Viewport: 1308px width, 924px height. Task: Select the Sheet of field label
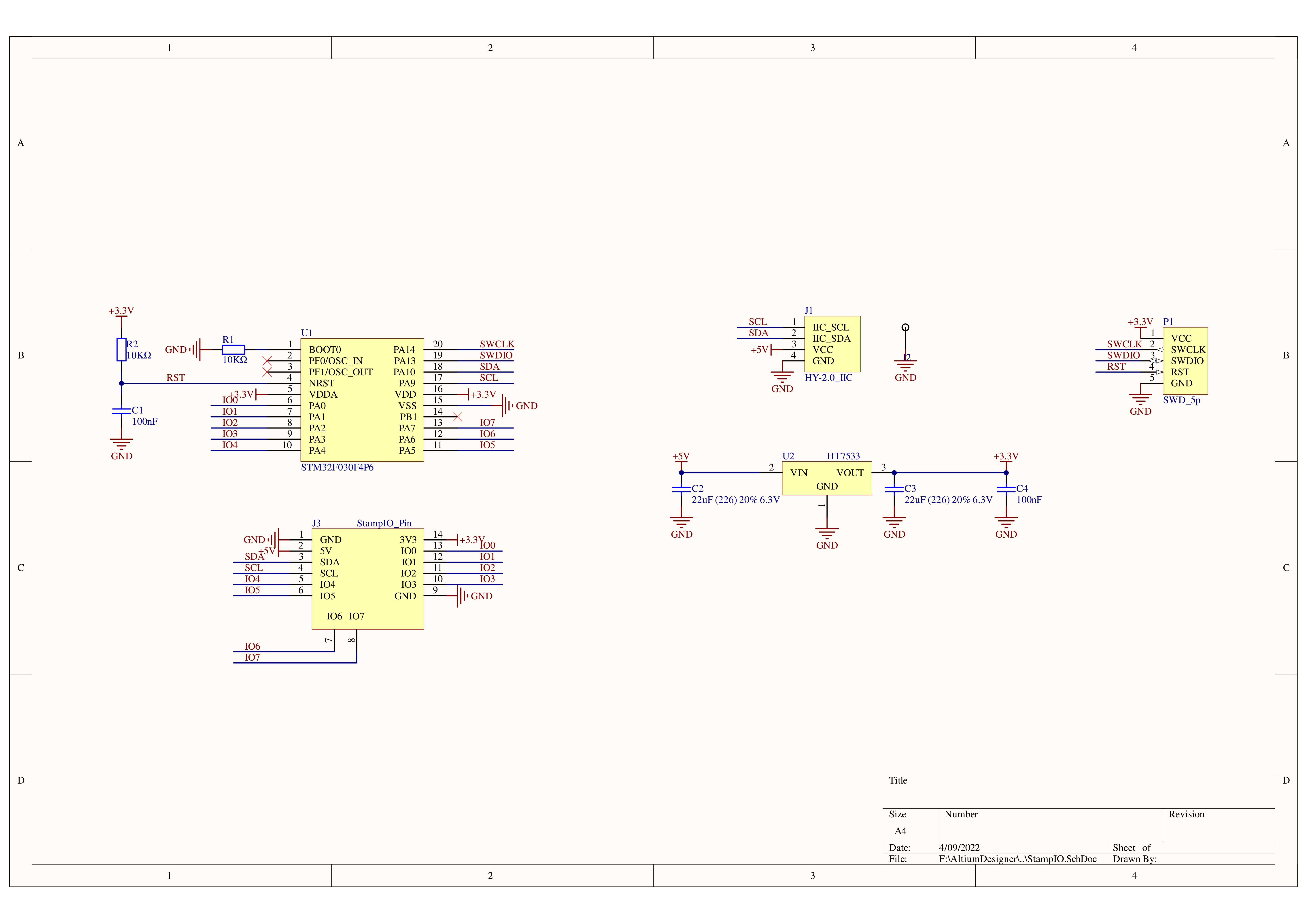[x=1131, y=848]
